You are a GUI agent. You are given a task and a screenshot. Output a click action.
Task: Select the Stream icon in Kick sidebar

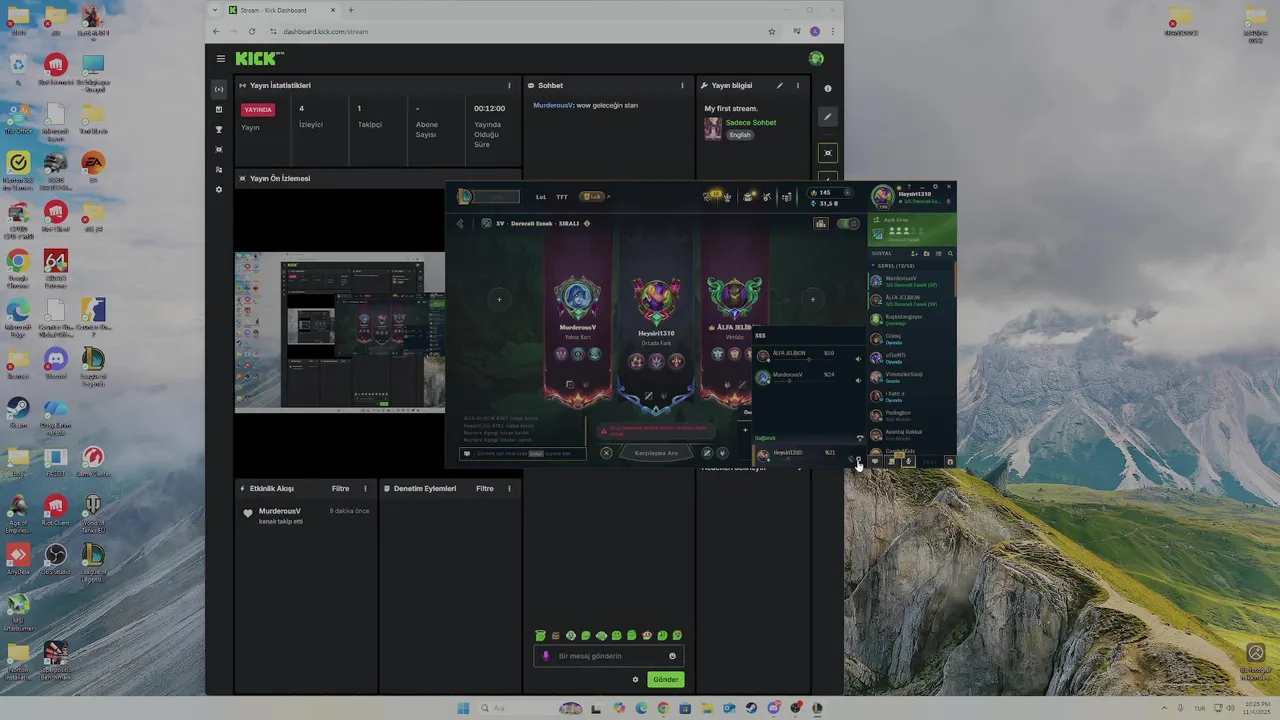click(x=219, y=89)
